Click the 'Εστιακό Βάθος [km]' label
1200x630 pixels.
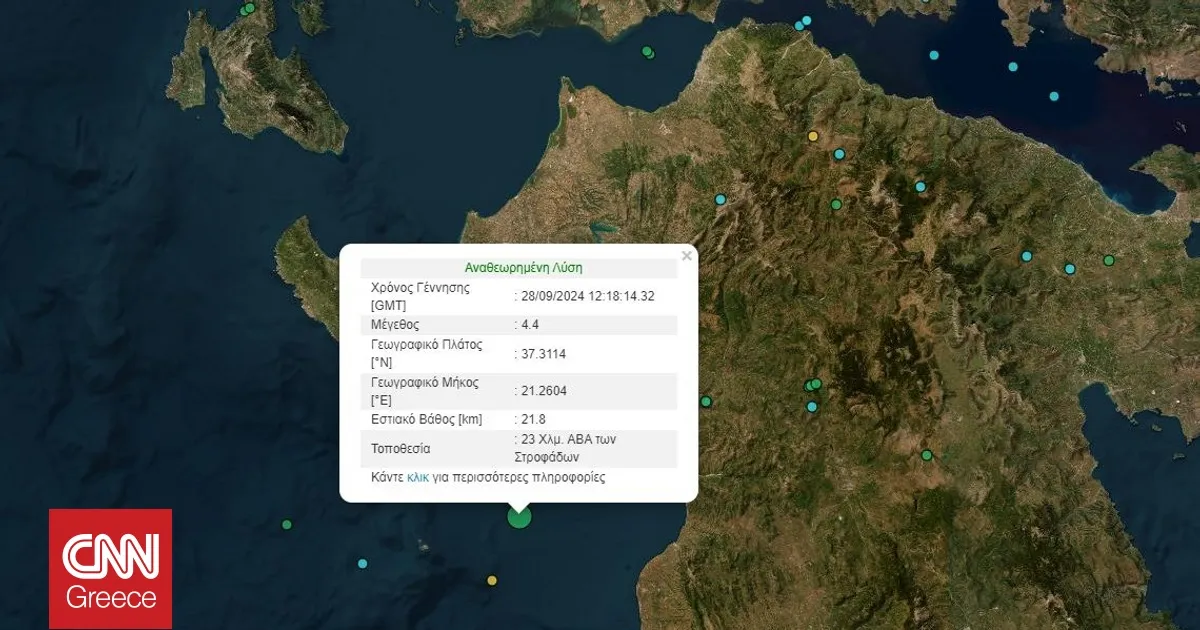pyautogui.click(x=426, y=420)
